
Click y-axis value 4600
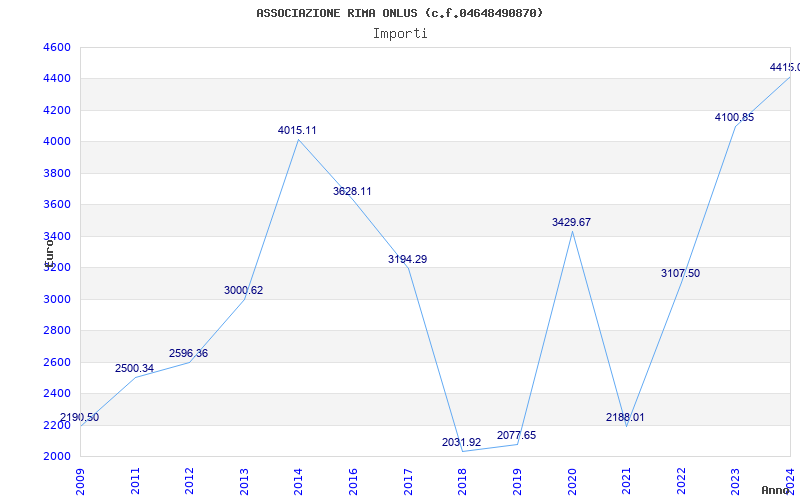[x=57, y=47]
